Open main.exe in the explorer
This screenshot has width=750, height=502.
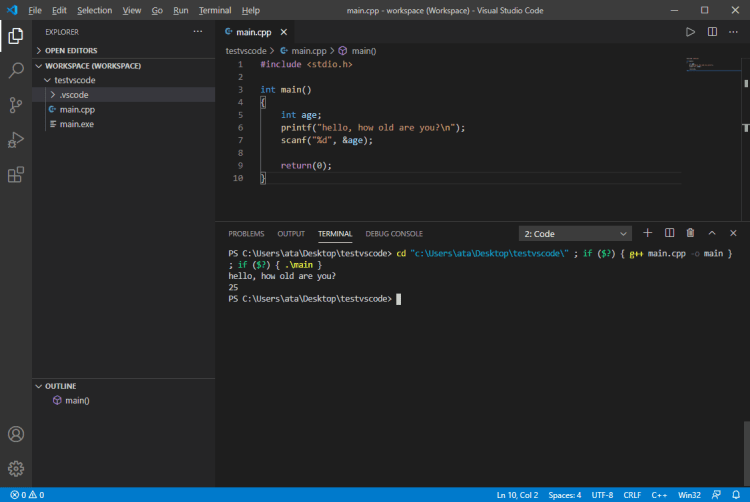pos(77,124)
